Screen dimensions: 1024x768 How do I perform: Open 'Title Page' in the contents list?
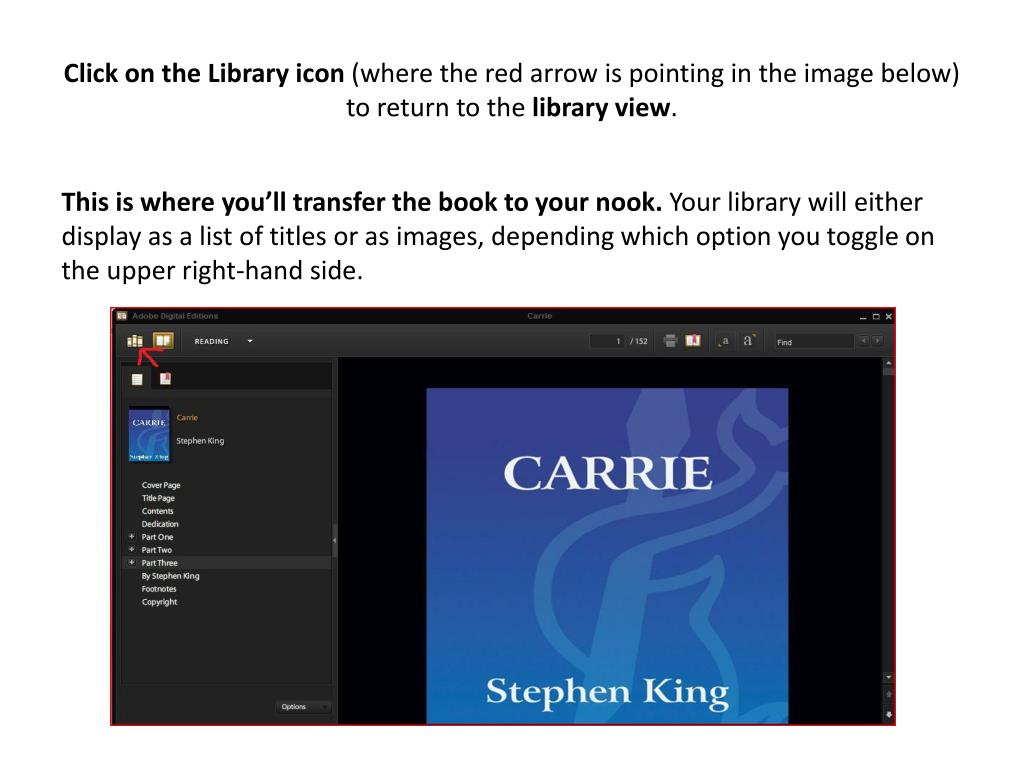158,498
